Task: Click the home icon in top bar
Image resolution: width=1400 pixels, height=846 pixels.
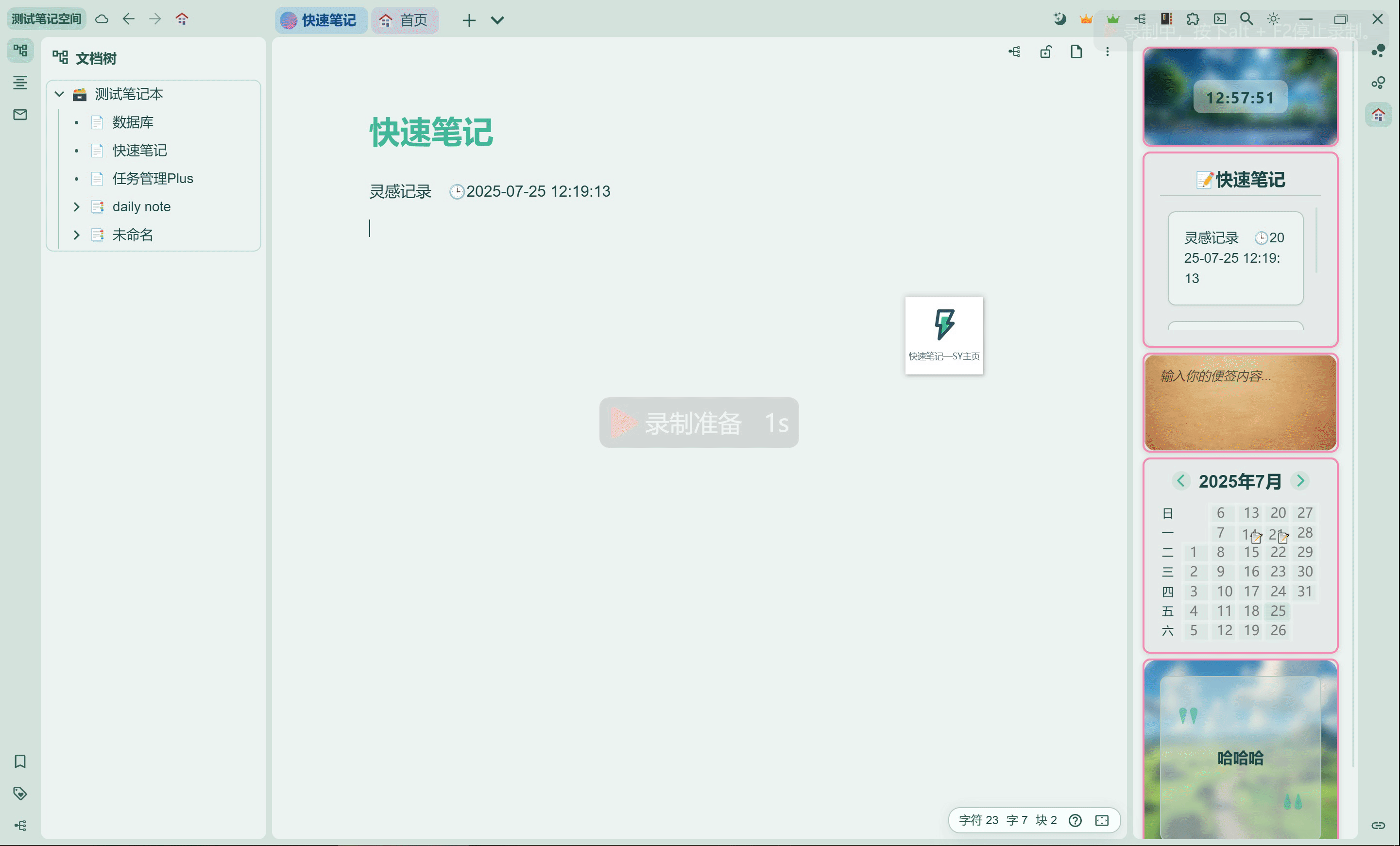Action: [182, 19]
